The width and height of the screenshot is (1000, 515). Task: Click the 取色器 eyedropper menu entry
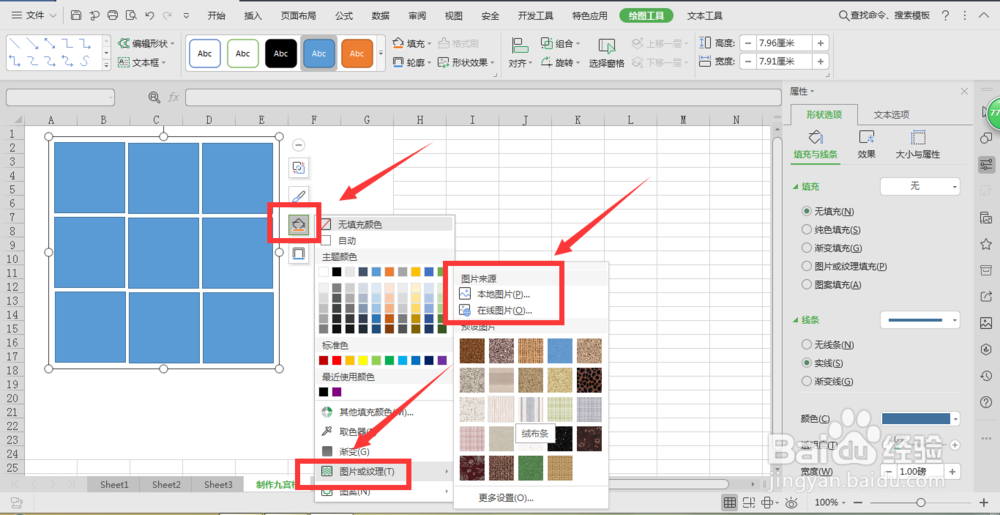[353, 432]
